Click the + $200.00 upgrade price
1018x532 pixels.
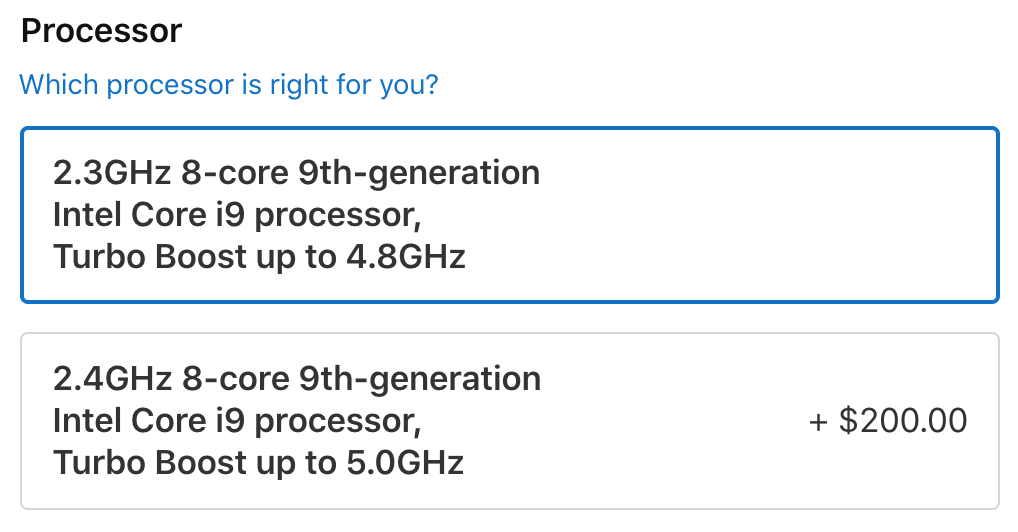(888, 421)
